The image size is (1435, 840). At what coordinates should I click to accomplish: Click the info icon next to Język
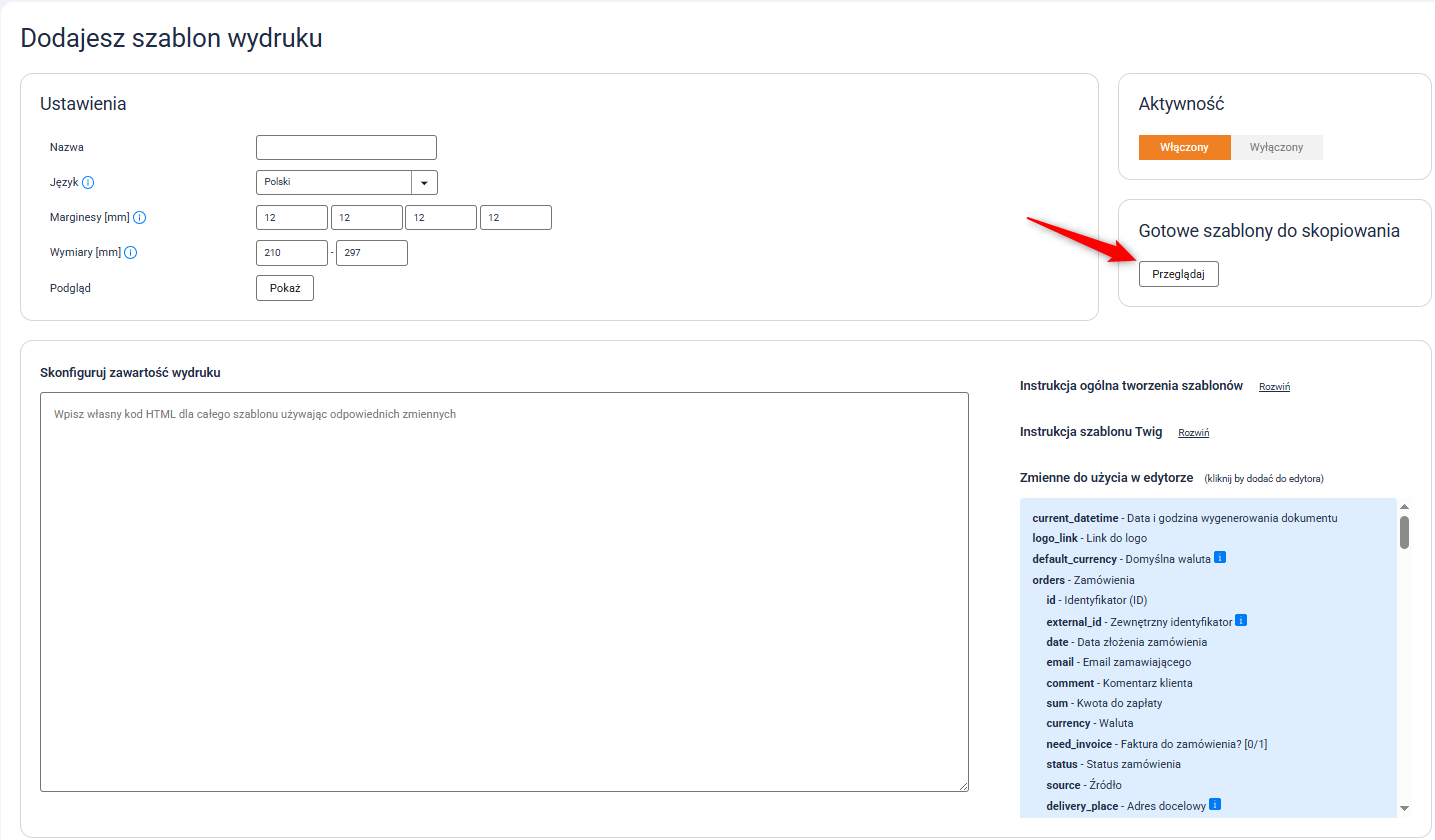click(88, 183)
